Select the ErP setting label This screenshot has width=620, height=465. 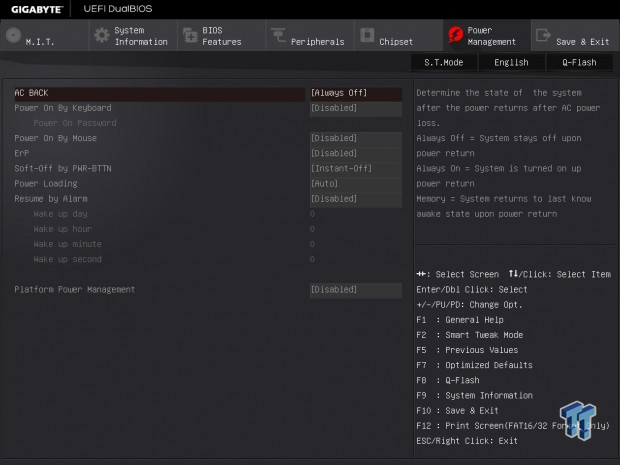pos(22,153)
